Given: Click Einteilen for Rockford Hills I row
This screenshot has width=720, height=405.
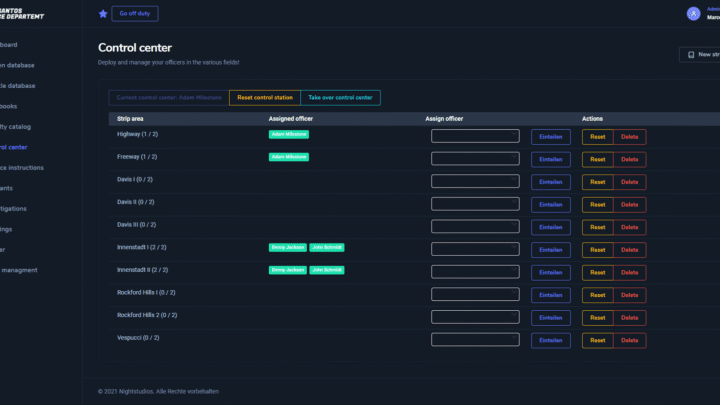Looking at the screenshot, I should [551, 295].
